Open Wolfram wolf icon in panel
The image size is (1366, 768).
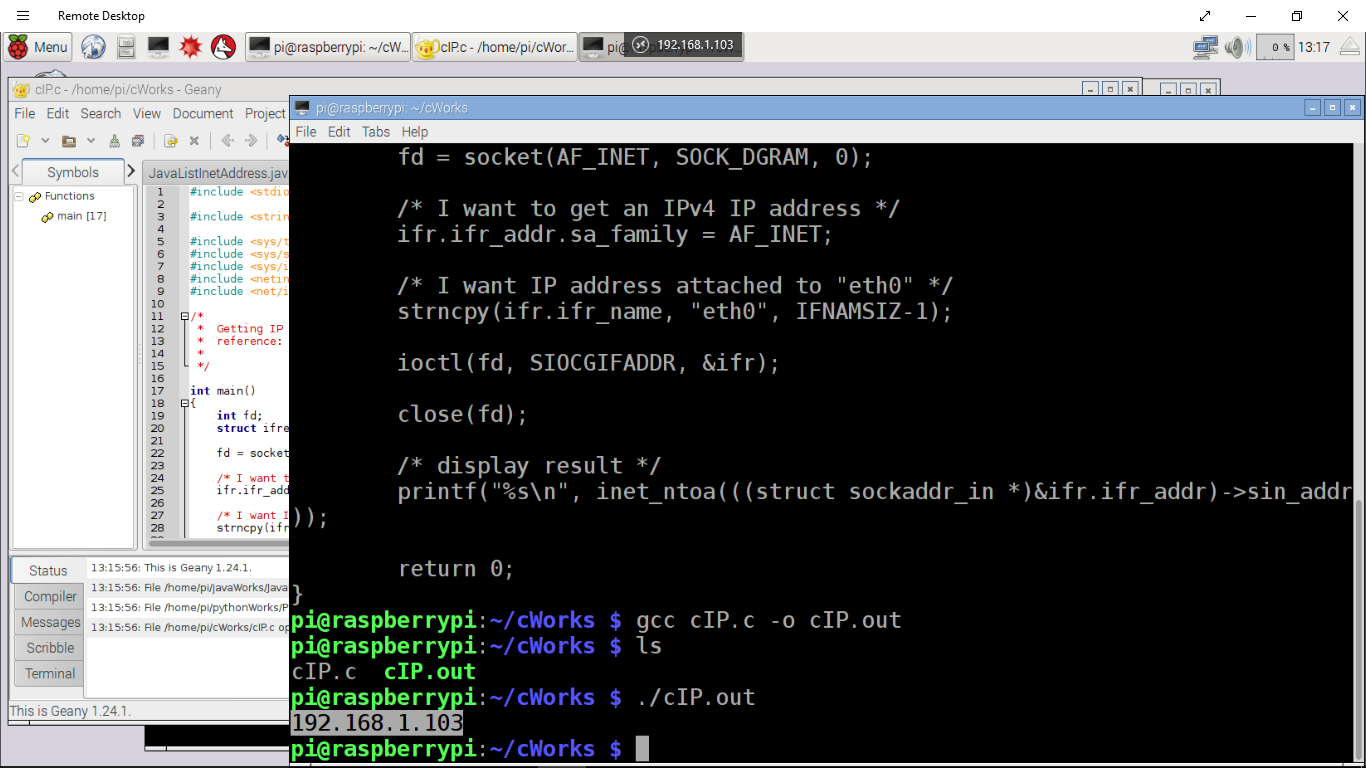coord(223,47)
